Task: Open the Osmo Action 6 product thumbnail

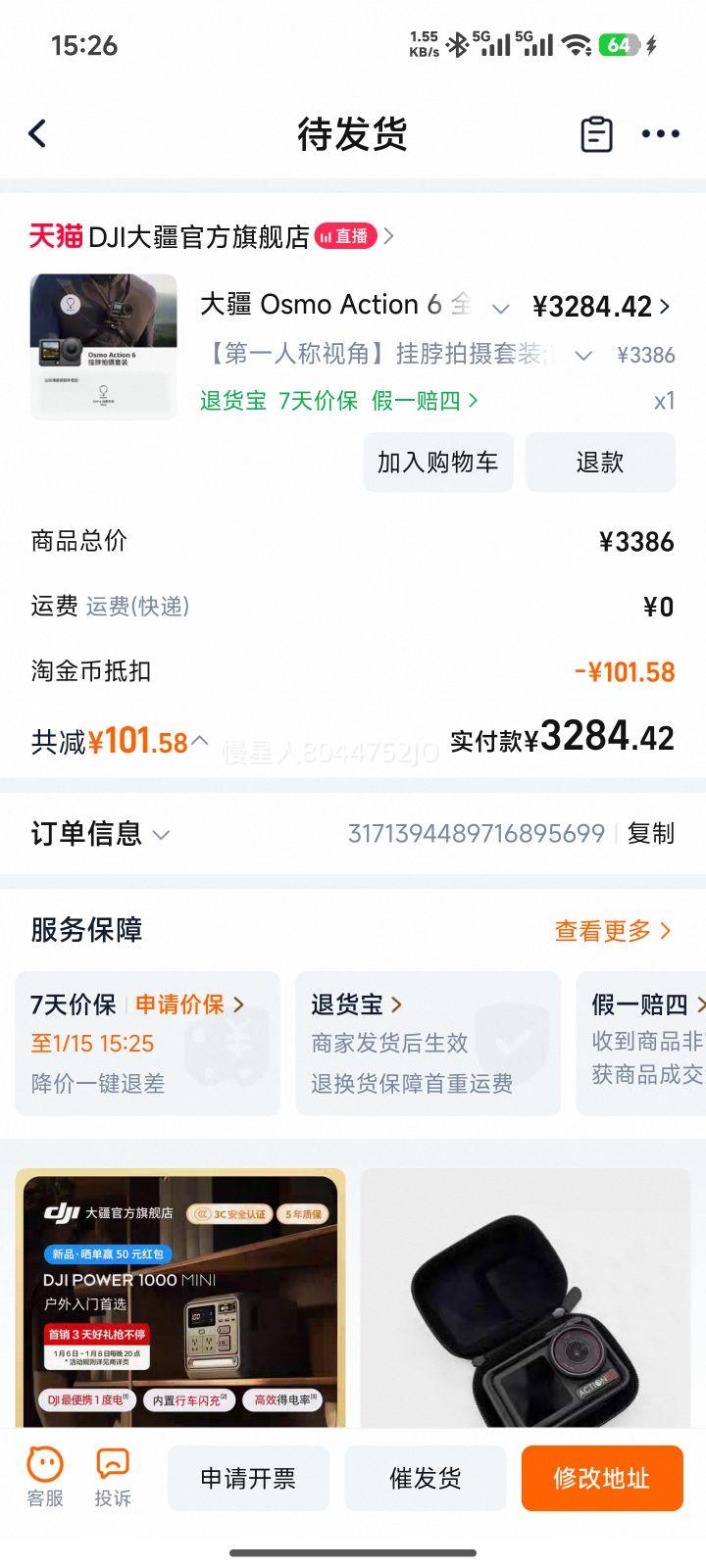Action: click(x=104, y=347)
